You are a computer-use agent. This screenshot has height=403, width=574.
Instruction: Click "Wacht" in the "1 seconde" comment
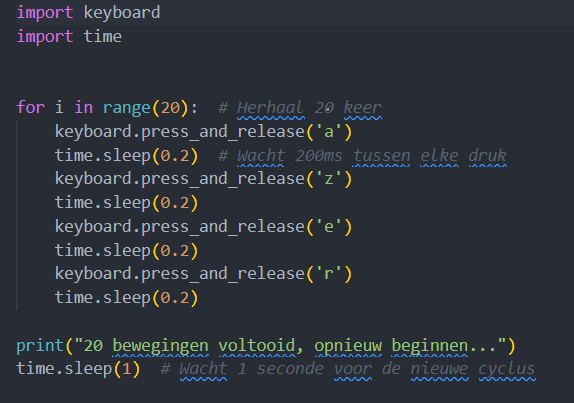203,369
